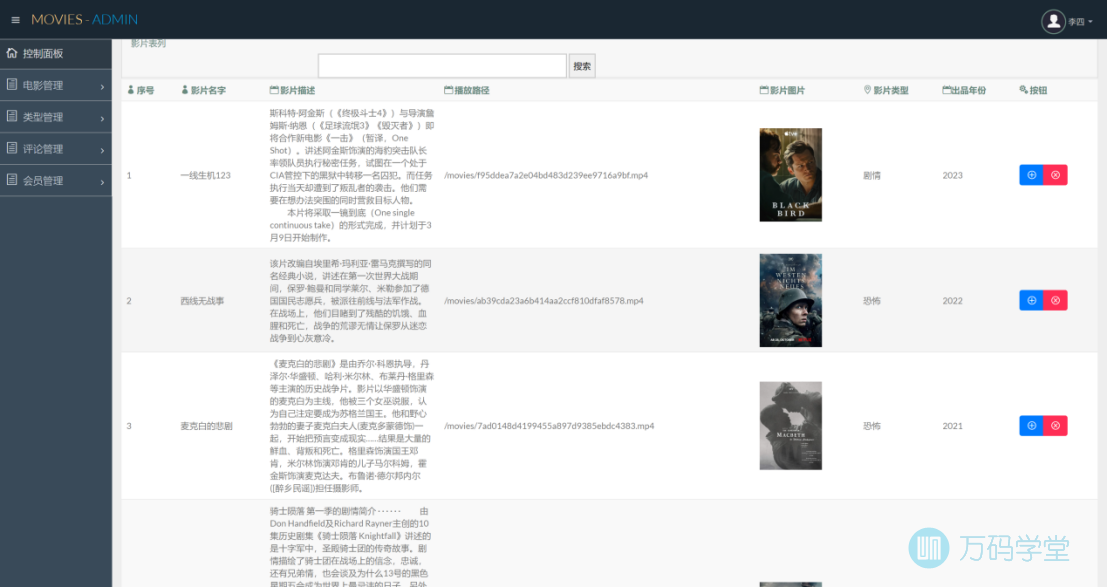The height and width of the screenshot is (588, 1108).
Task: Select the movie name 西线无战事
Action: pos(202,301)
